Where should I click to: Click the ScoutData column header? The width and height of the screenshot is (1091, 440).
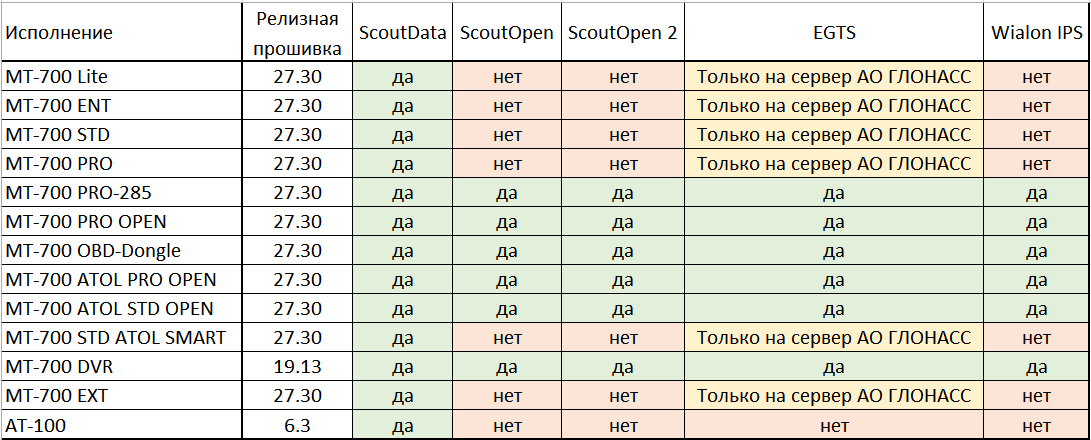pos(403,33)
